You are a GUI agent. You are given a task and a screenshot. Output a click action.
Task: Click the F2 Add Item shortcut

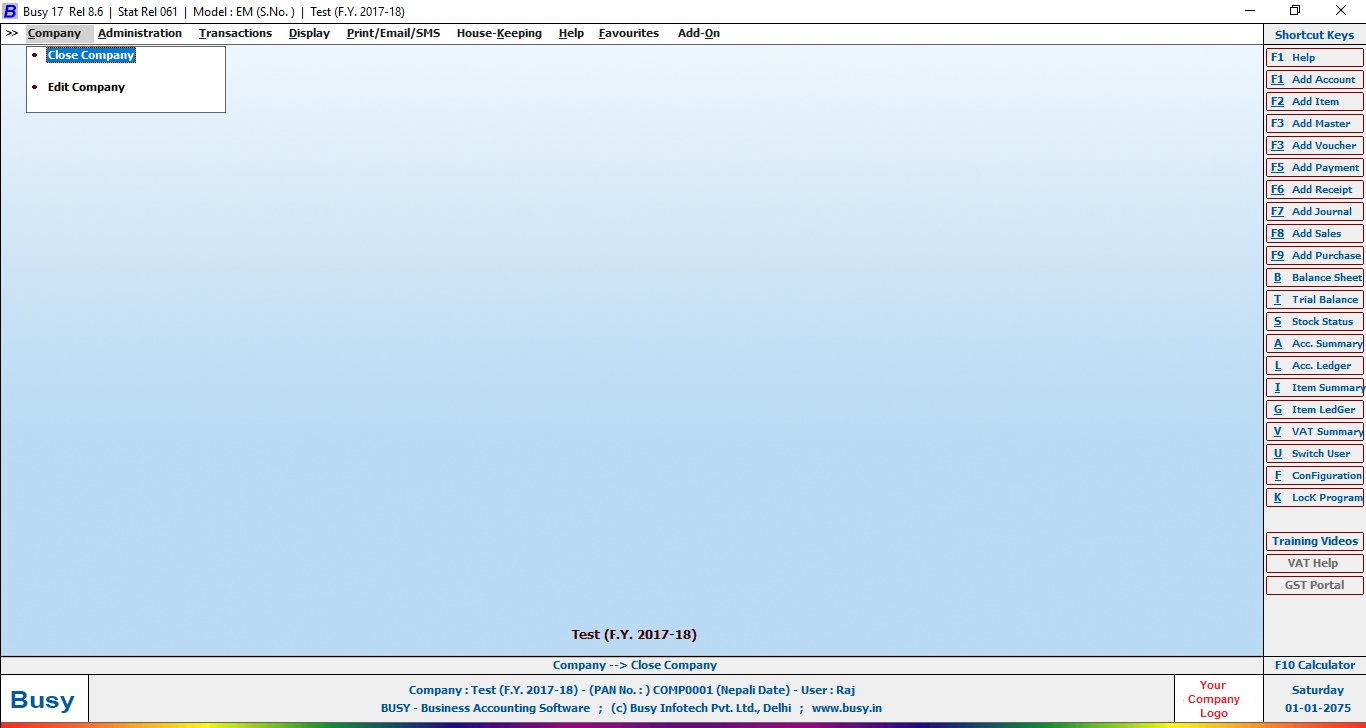pos(1314,101)
